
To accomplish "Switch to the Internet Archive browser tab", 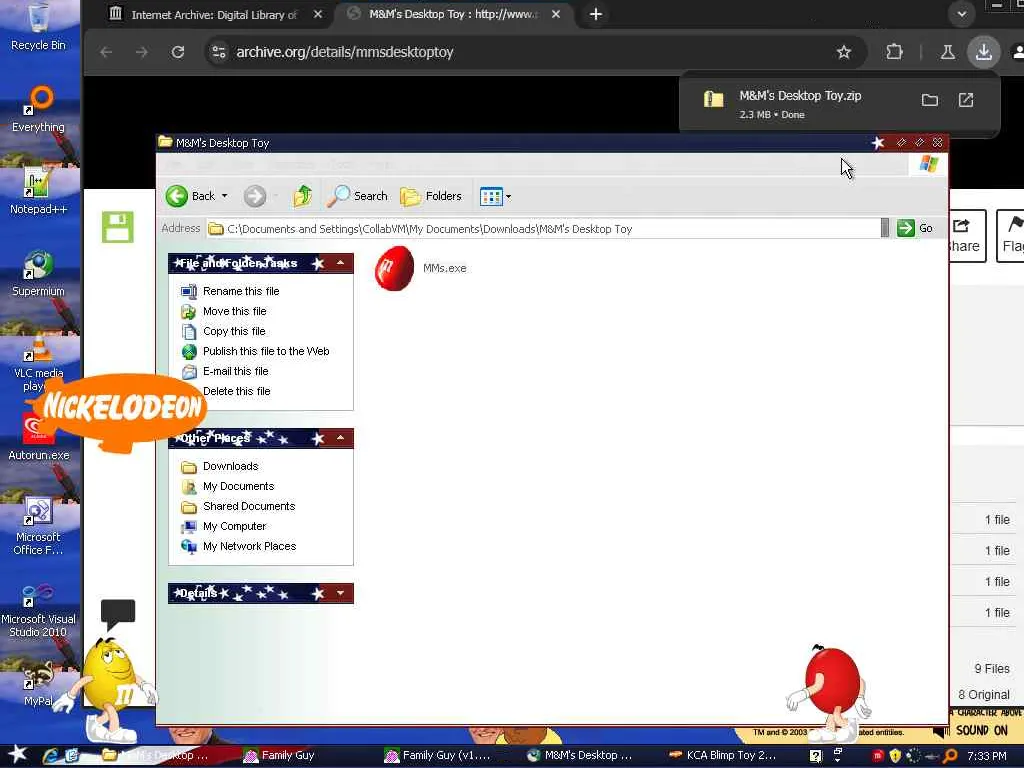I will point(216,14).
